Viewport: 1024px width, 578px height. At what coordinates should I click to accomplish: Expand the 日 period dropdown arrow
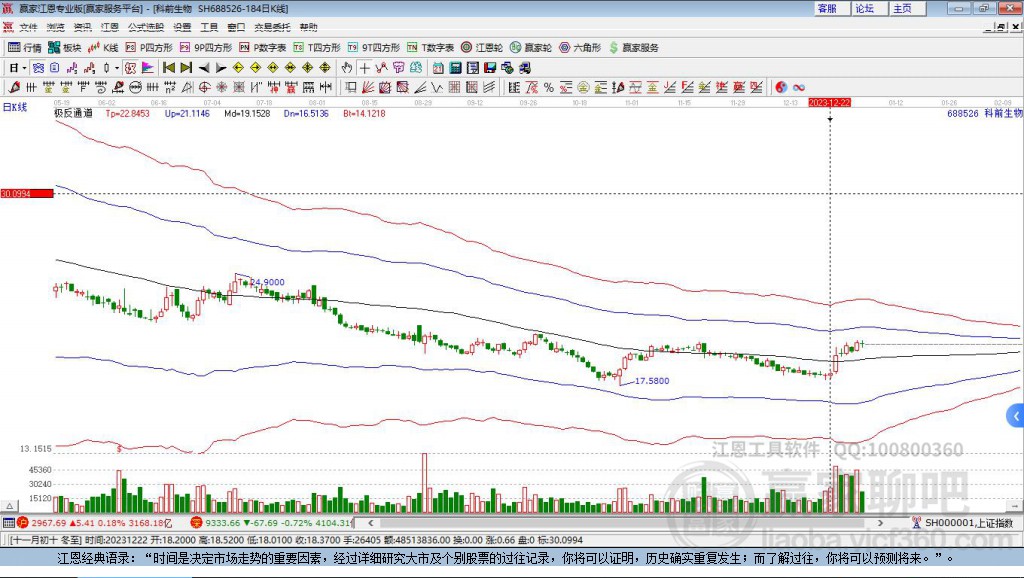(x=24, y=67)
